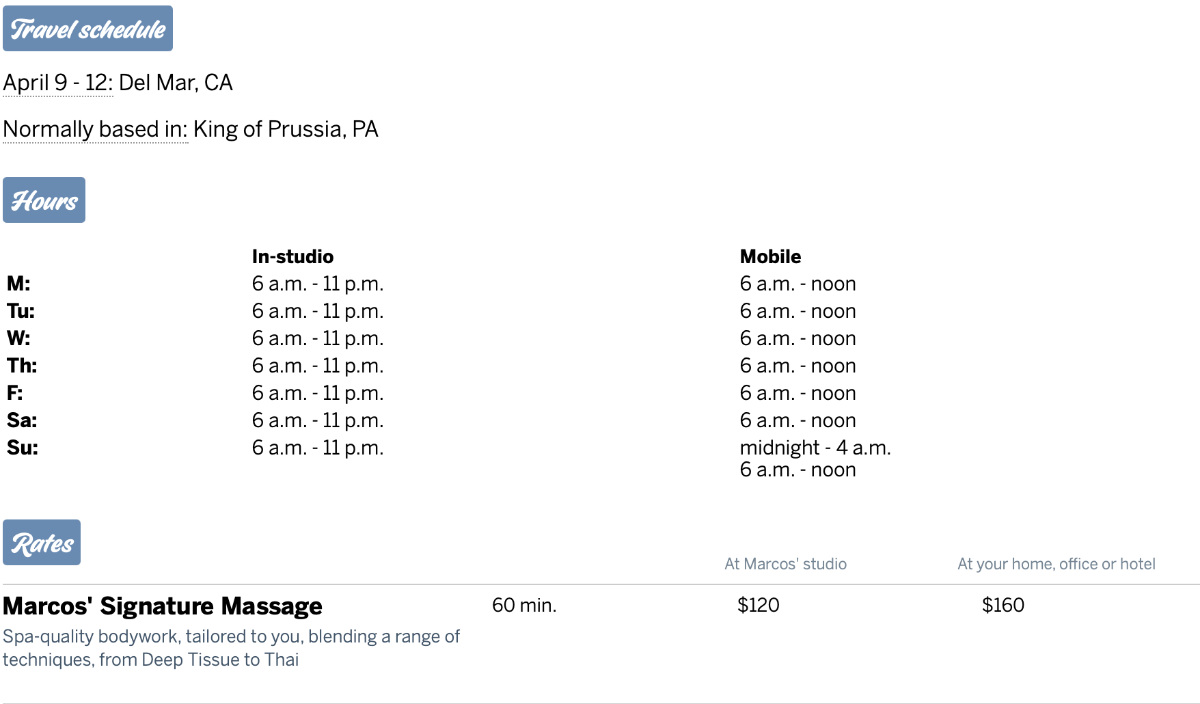Click Sunday's 'midnight - 4 a.m.' mobile hours

click(815, 448)
